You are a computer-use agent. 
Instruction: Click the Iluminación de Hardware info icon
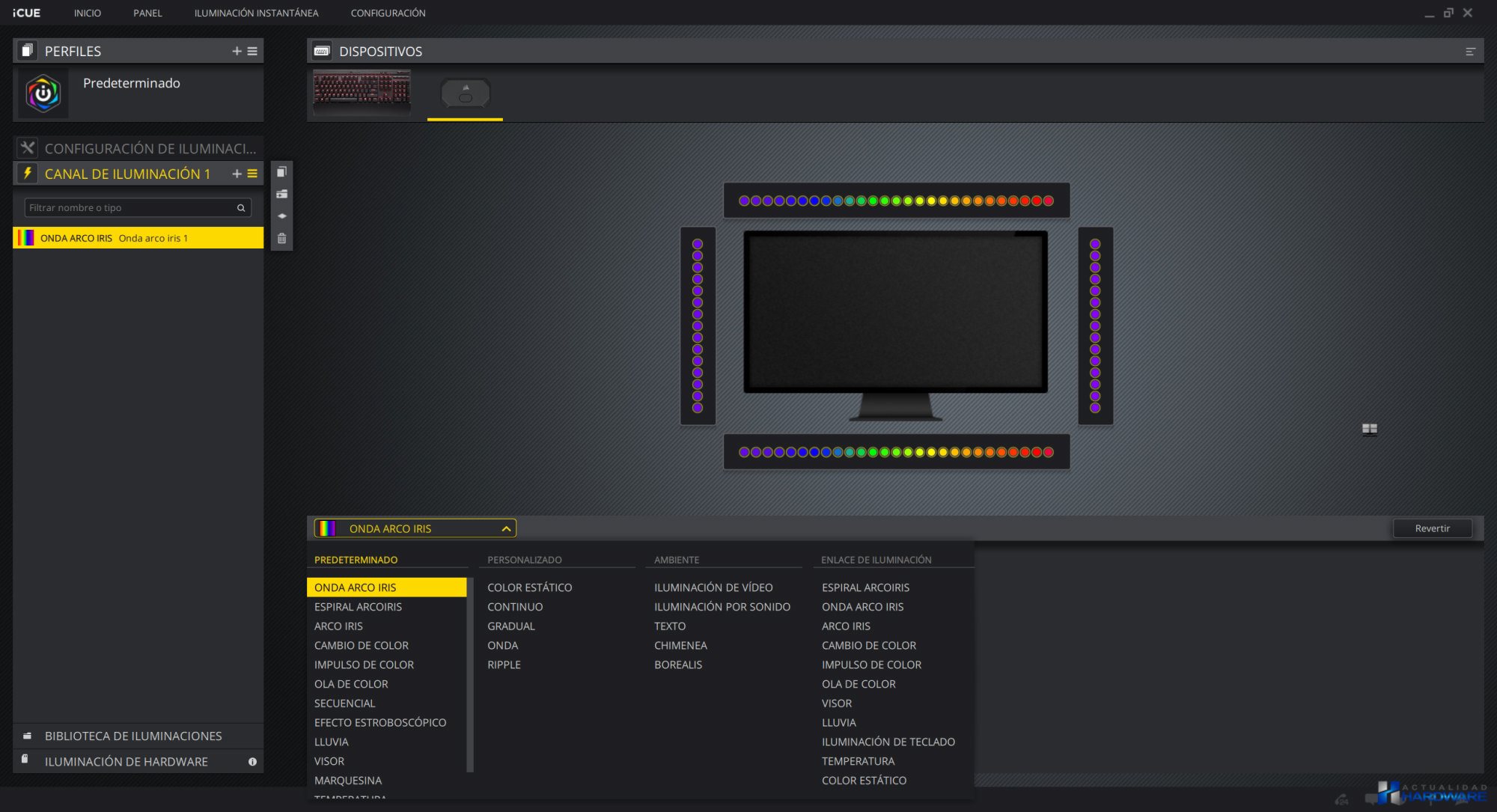click(252, 762)
